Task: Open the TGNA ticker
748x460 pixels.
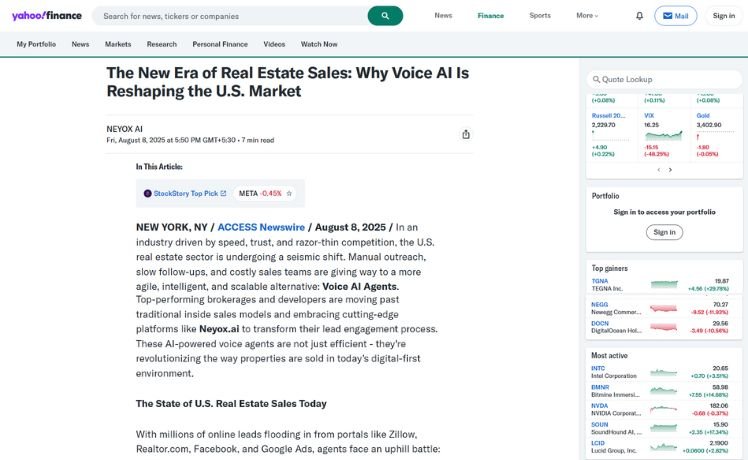Action: point(600,281)
